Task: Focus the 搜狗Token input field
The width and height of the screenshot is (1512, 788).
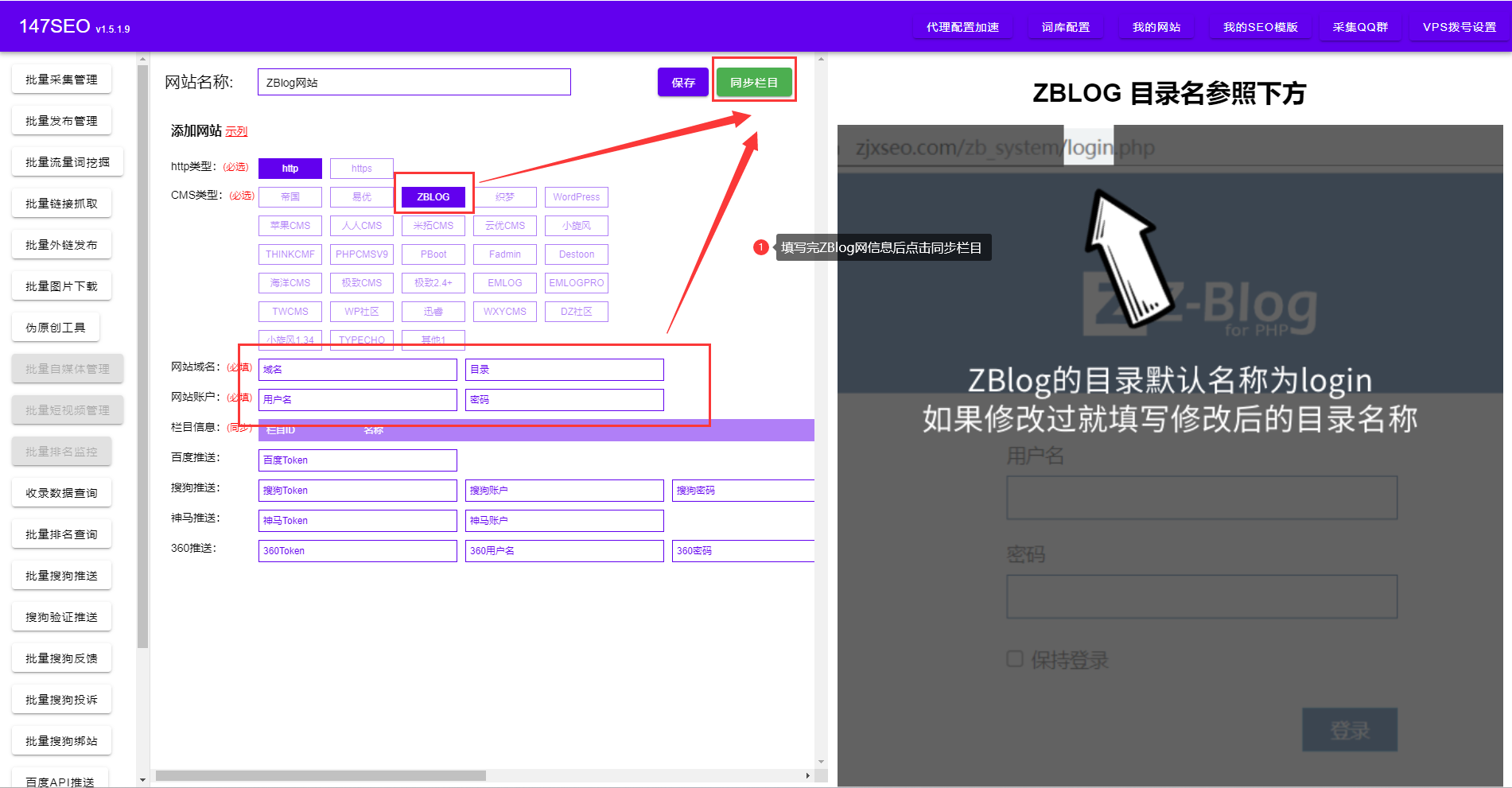Action: pyautogui.click(x=358, y=491)
